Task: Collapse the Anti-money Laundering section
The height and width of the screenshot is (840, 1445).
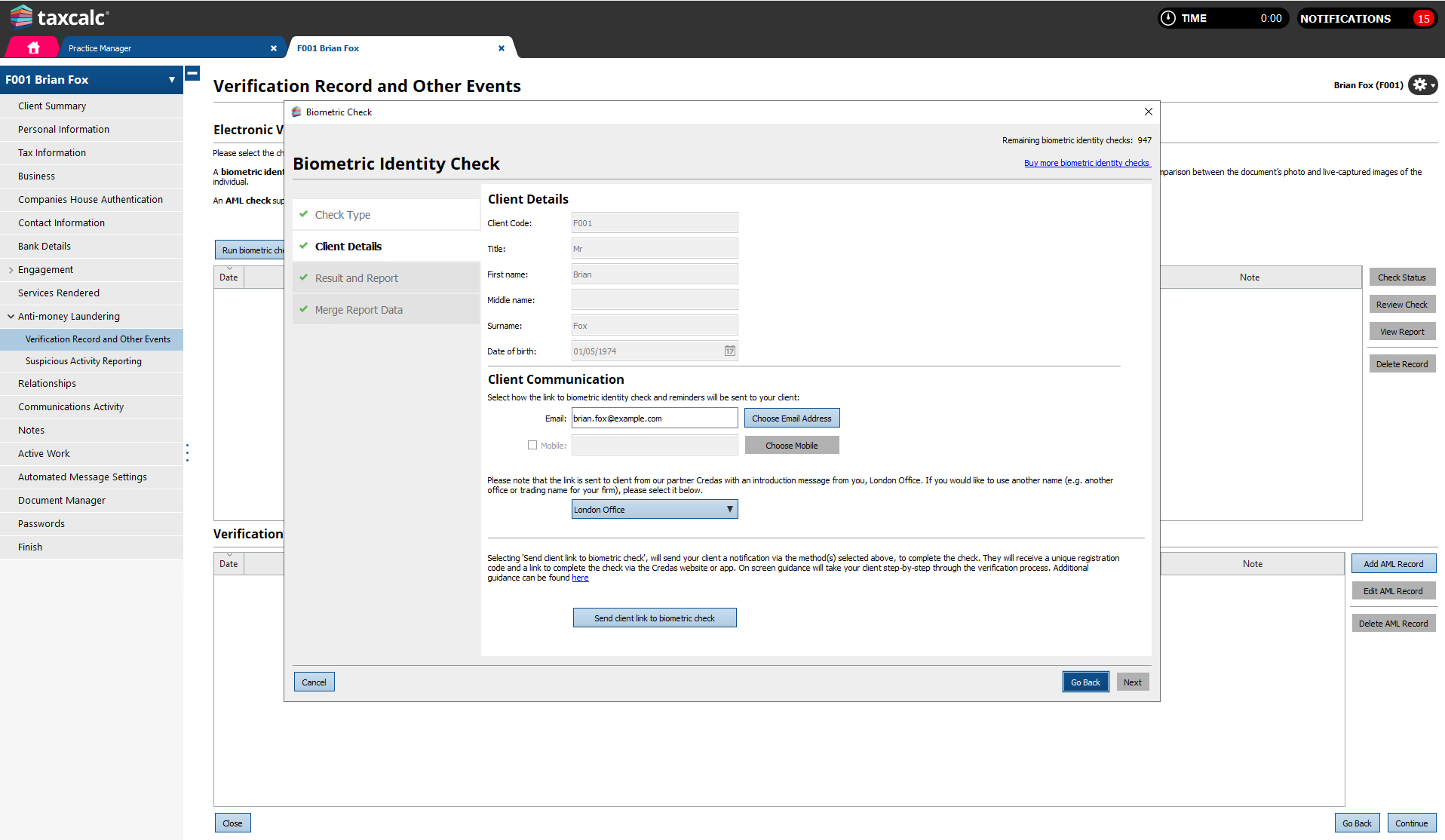Action: pyautogui.click(x=11, y=316)
